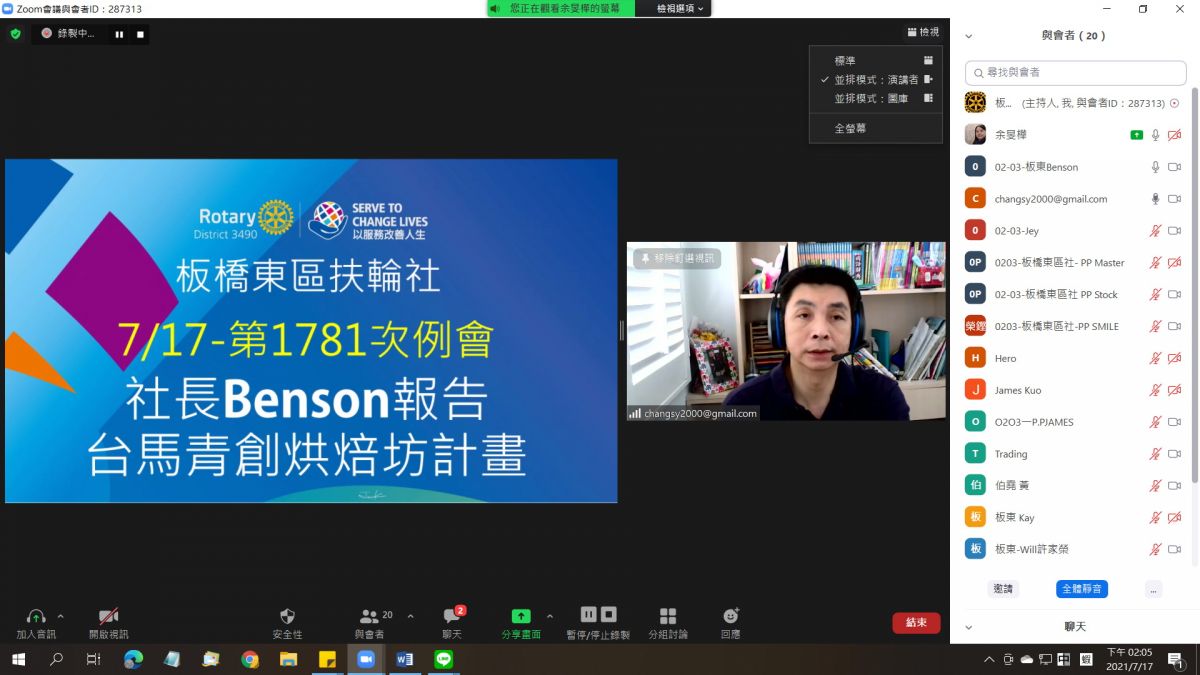Click the stop icon in bottom recording control
This screenshot has width=1200, height=675.
tap(609, 615)
